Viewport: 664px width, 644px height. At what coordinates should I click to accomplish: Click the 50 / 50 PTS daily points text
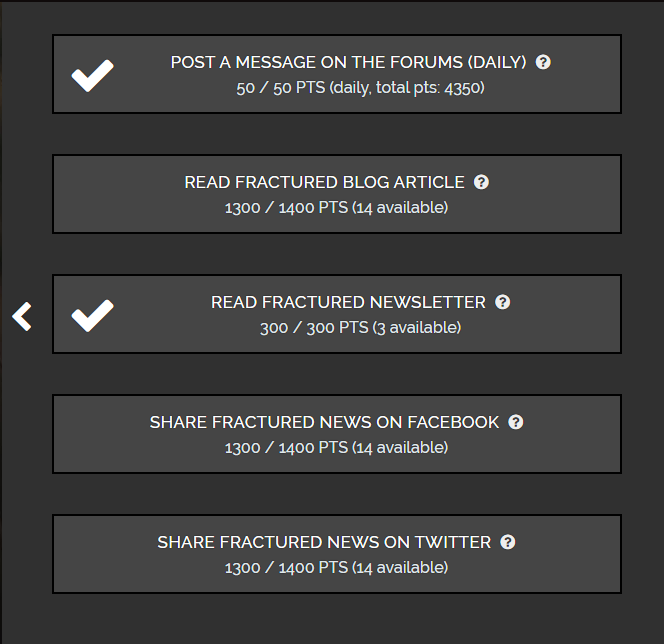click(360, 88)
